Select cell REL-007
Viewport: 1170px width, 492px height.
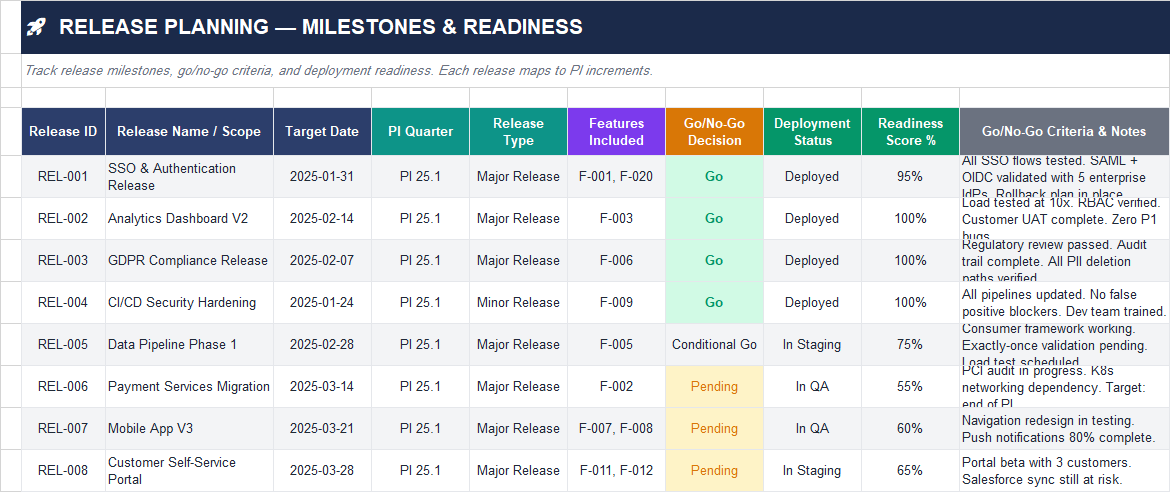63,429
